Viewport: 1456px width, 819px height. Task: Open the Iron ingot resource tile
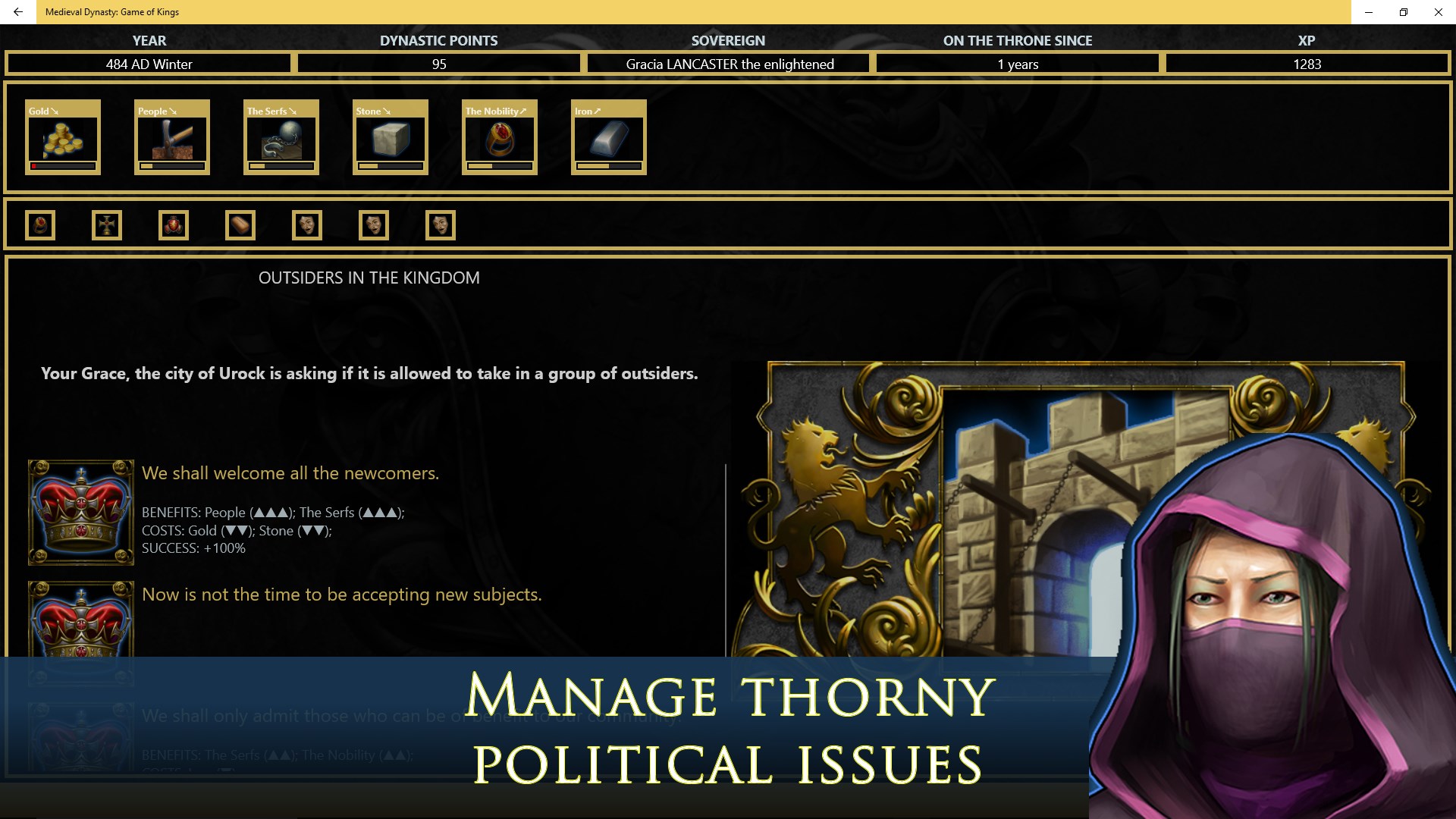609,137
